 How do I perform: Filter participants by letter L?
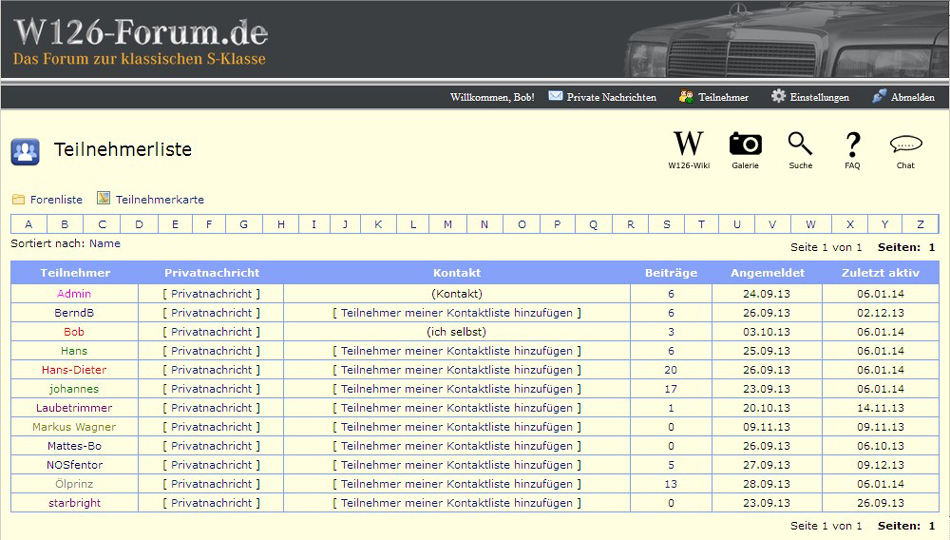pos(413,224)
